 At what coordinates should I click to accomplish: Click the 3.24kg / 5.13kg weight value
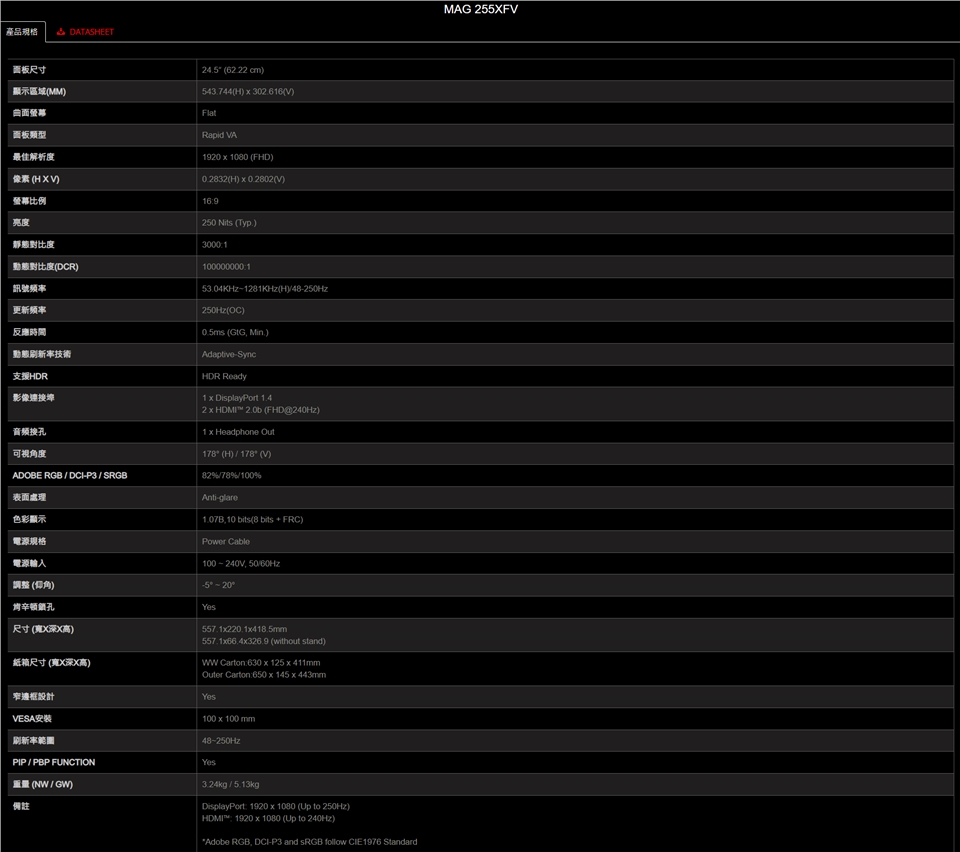coord(230,784)
